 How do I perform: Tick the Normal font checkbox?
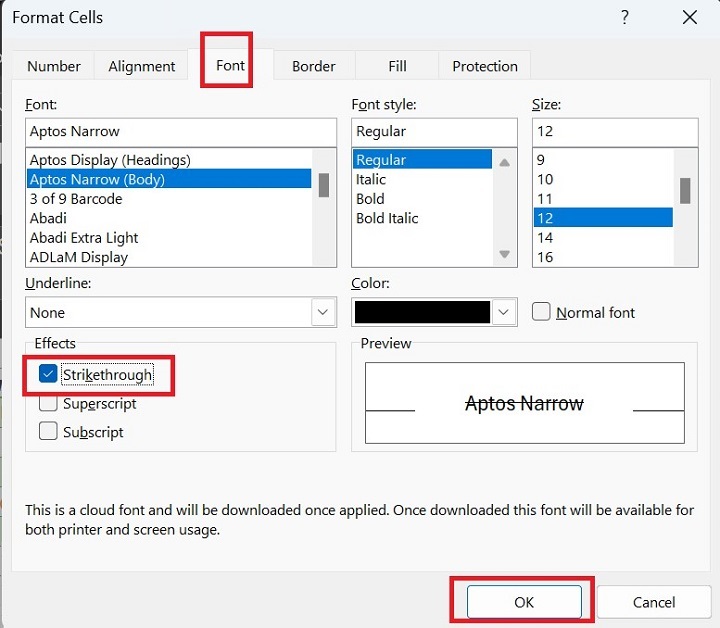[x=541, y=312]
